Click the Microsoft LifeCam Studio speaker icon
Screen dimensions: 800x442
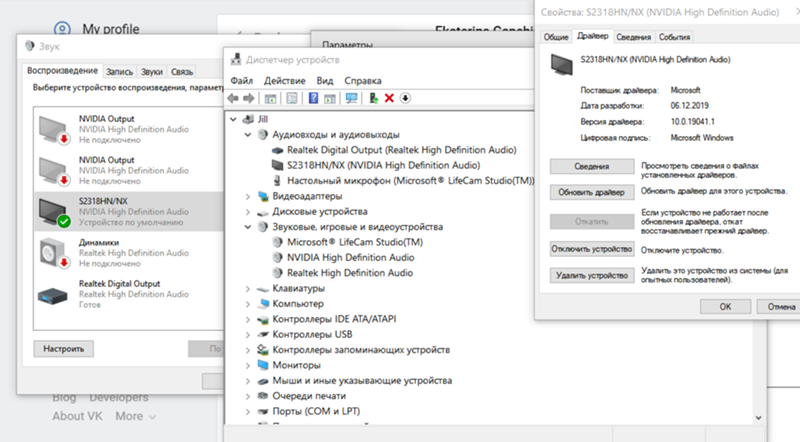pyautogui.click(x=278, y=242)
